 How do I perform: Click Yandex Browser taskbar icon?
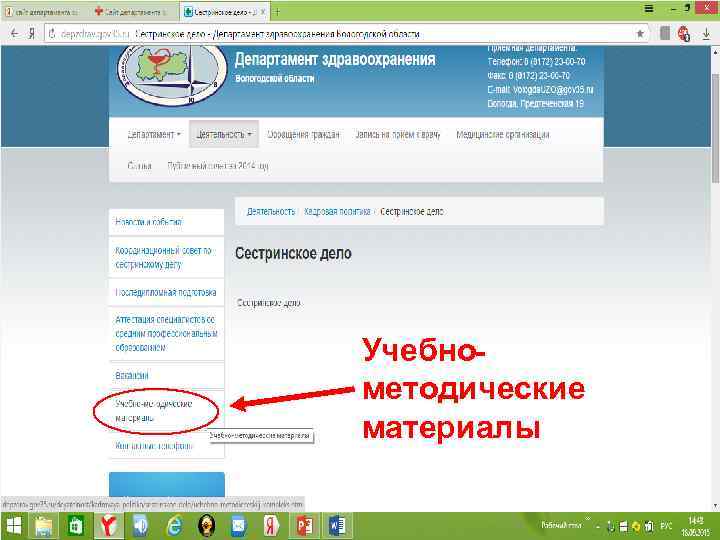108,526
